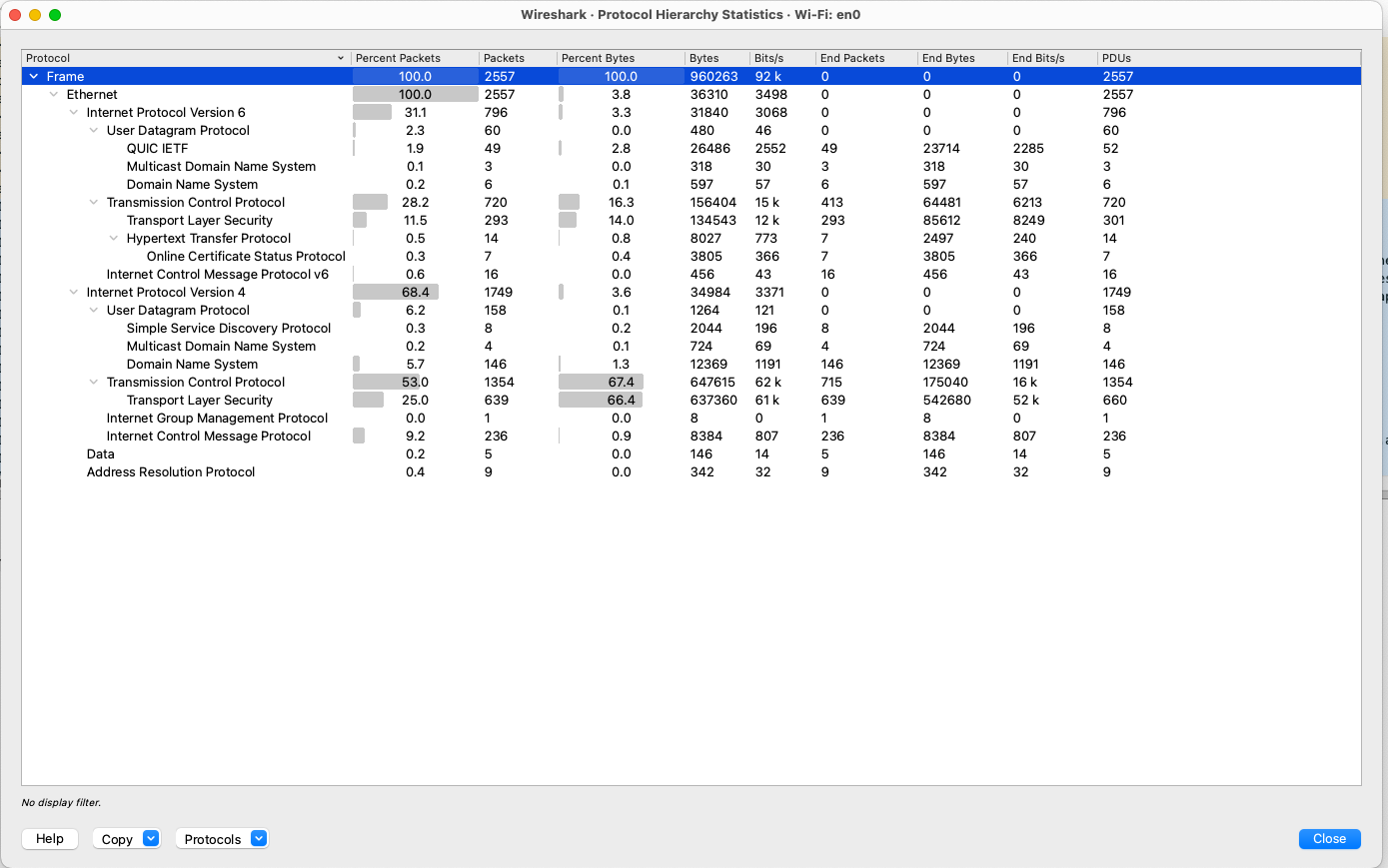Sort by End Packets column header
The width and height of the screenshot is (1388, 868).
point(866,58)
